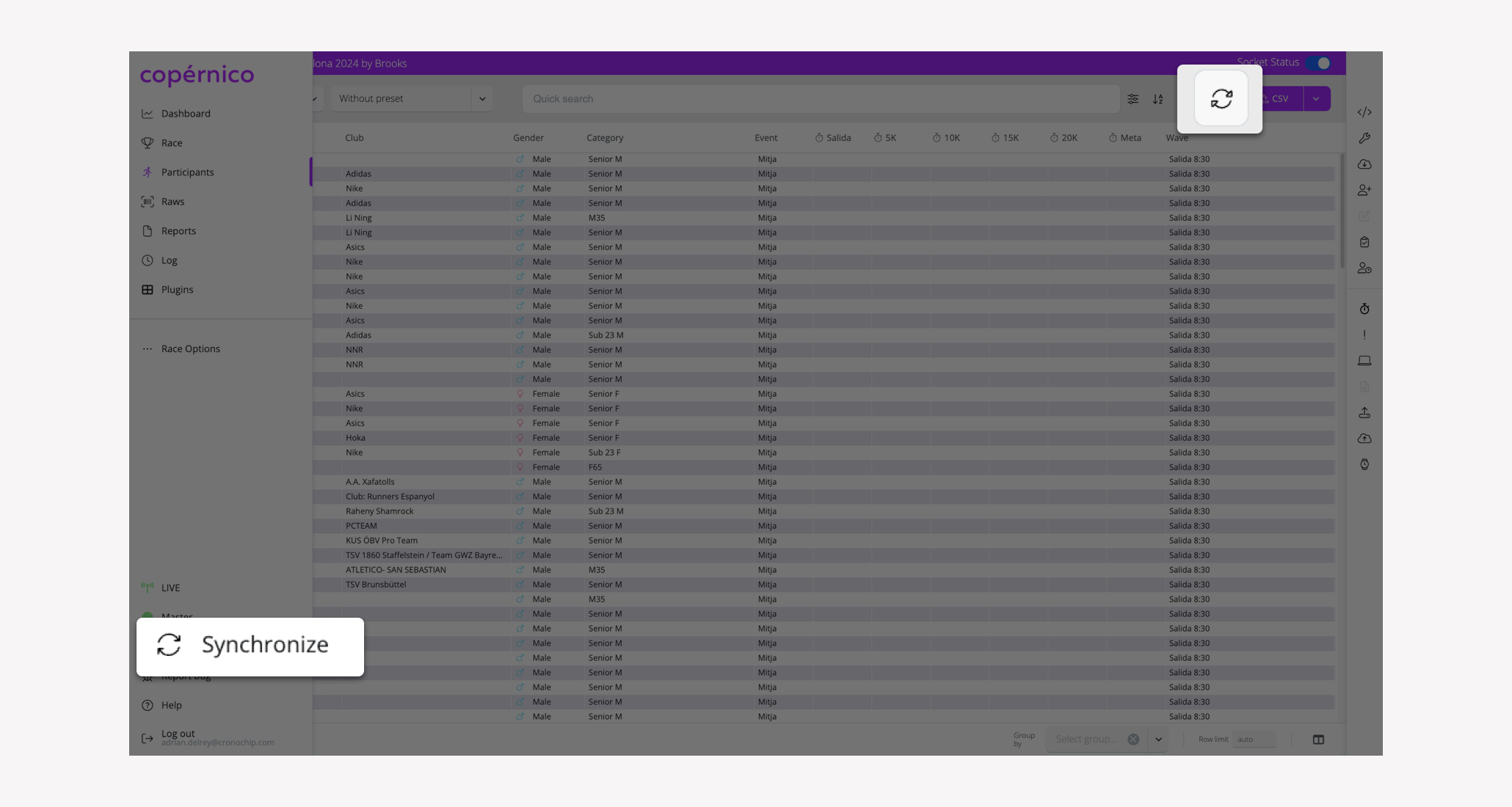The height and width of the screenshot is (807, 1512).
Task: Click the Quick search field
Action: (821, 99)
